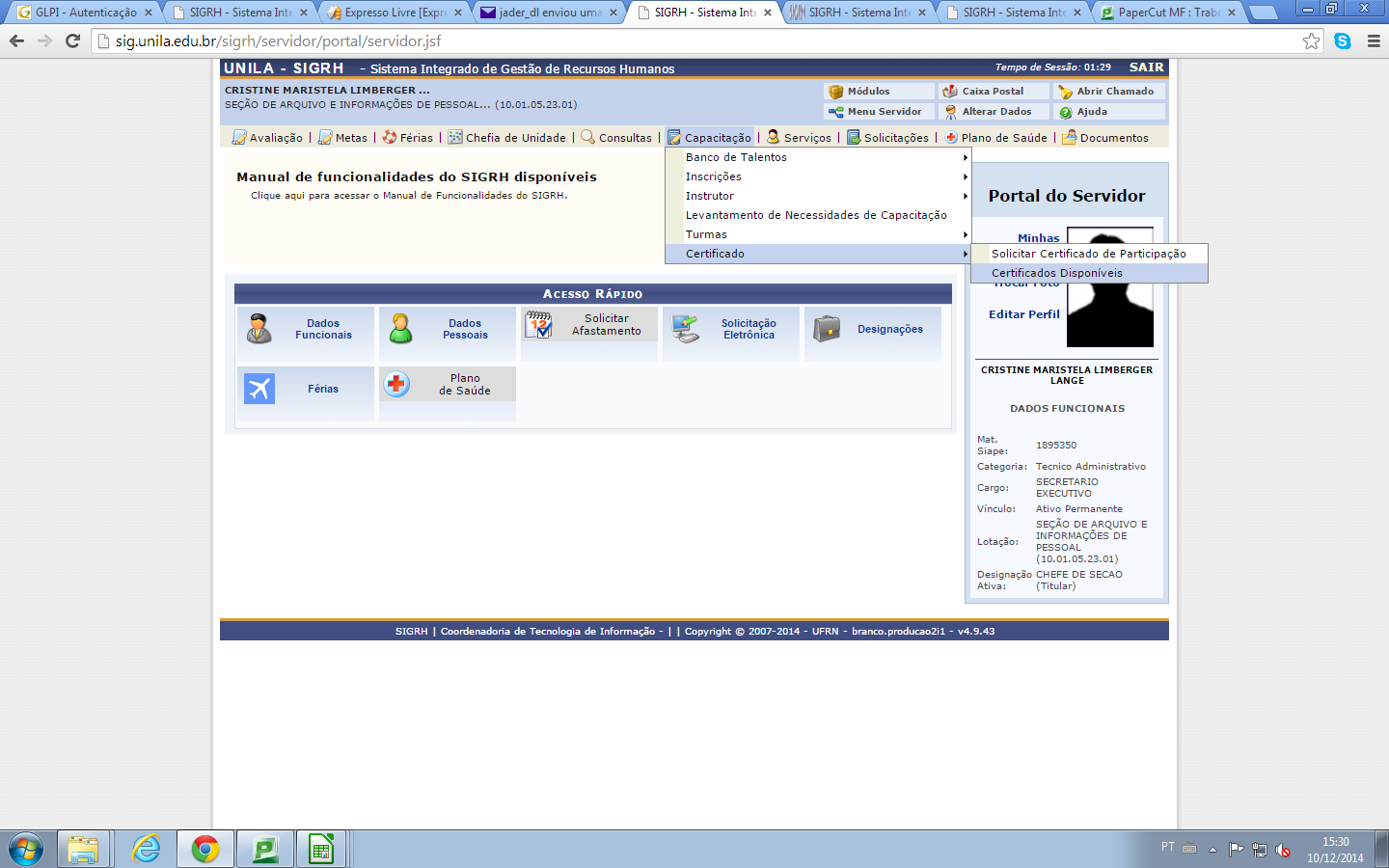Open the Documentos menu
The image size is (1389, 868).
coord(1105,138)
